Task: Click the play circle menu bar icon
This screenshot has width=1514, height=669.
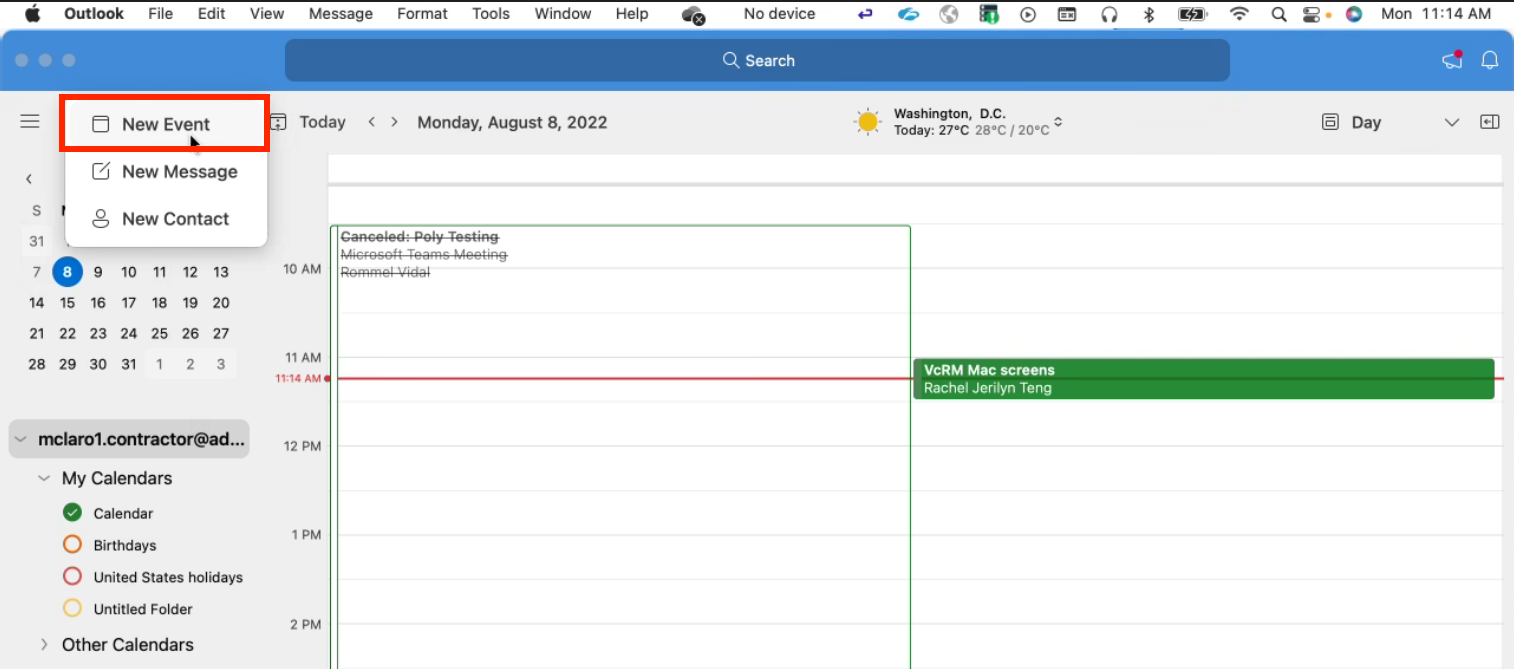Action: pyautogui.click(x=1028, y=14)
